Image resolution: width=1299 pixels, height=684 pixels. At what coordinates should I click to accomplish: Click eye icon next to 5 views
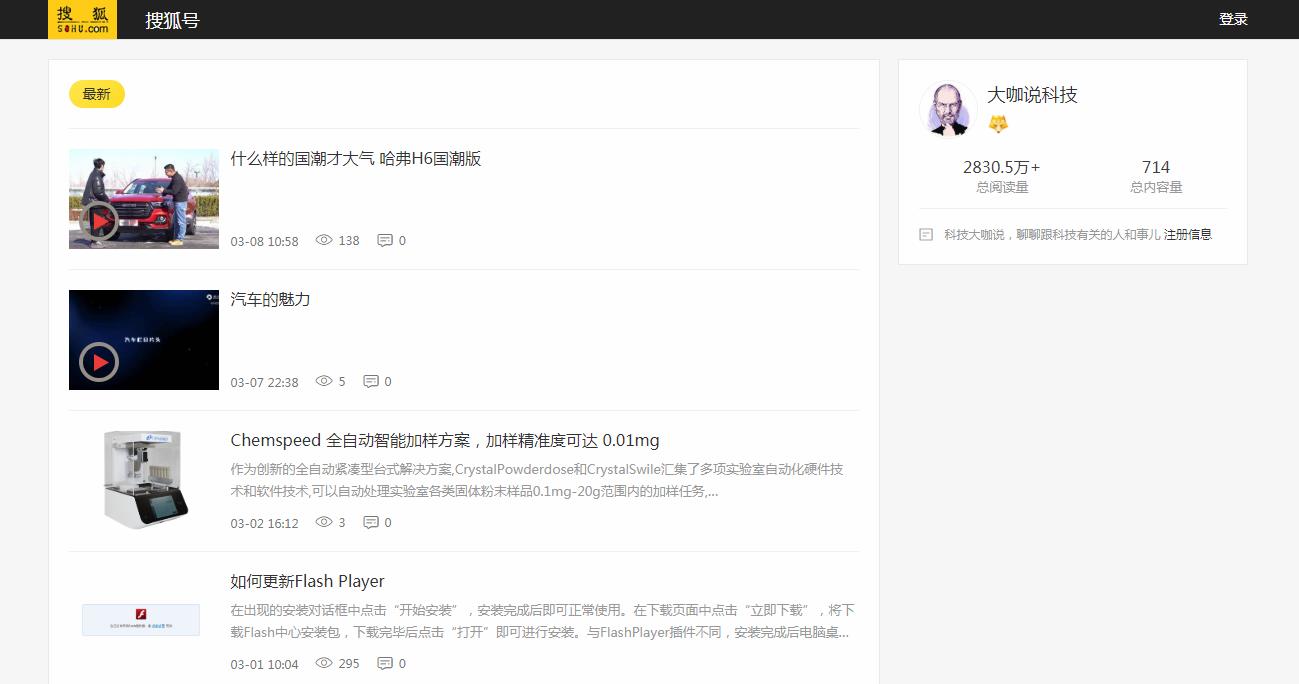tap(324, 381)
